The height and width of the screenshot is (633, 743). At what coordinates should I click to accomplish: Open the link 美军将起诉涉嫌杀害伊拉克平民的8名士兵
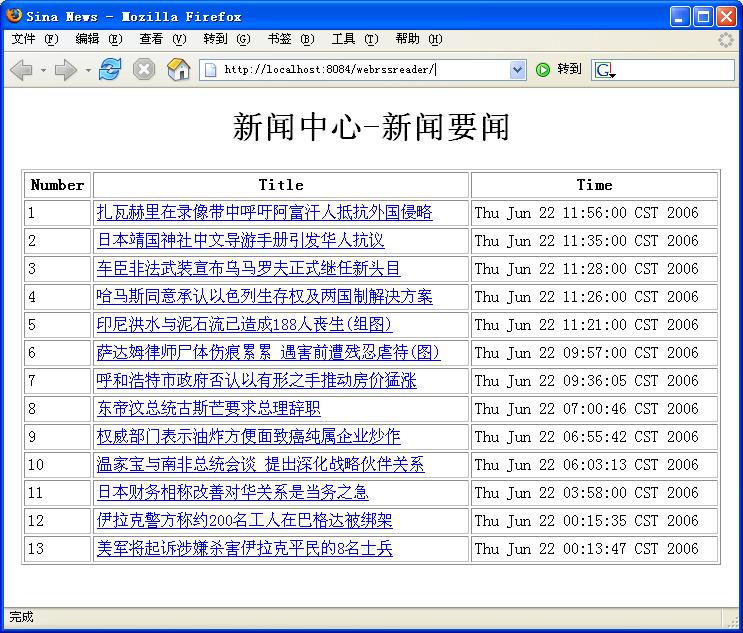245,548
